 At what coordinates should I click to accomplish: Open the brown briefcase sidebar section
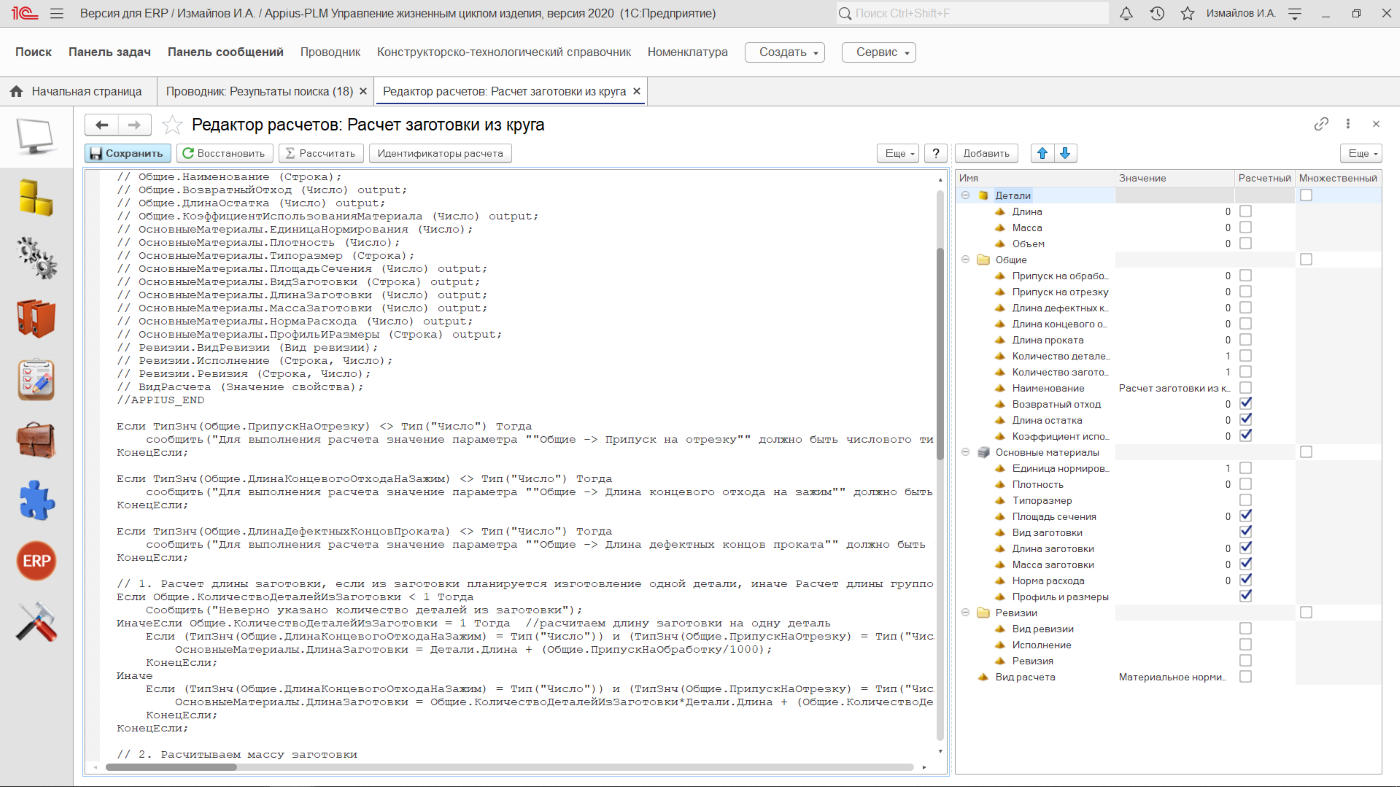pyautogui.click(x=37, y=440)
